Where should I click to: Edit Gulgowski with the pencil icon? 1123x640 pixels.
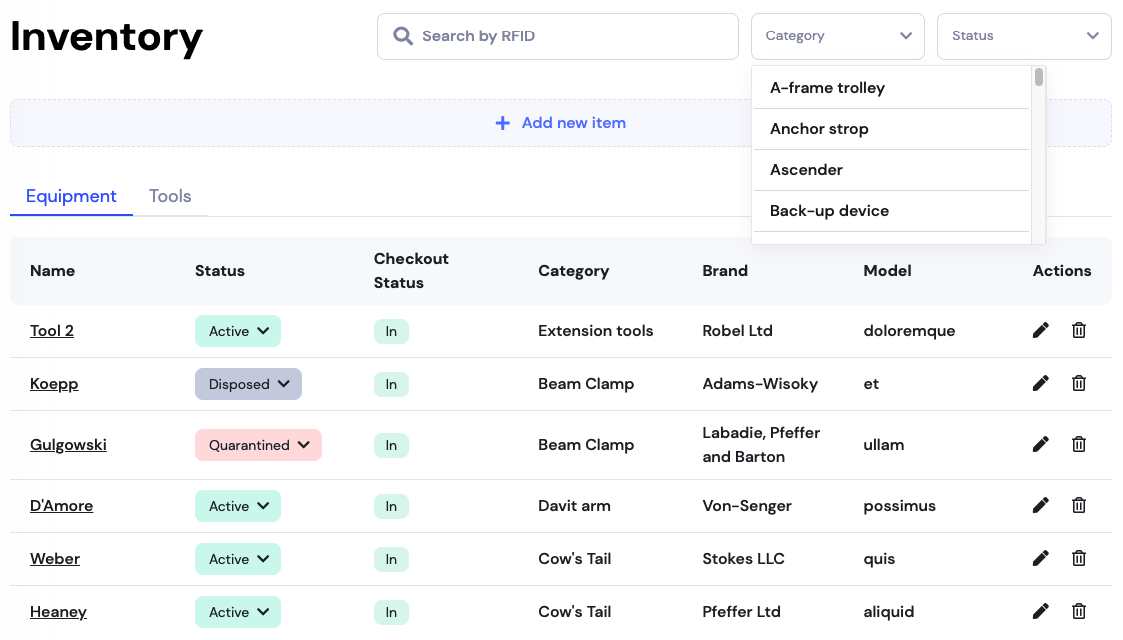pos(1040,443)
